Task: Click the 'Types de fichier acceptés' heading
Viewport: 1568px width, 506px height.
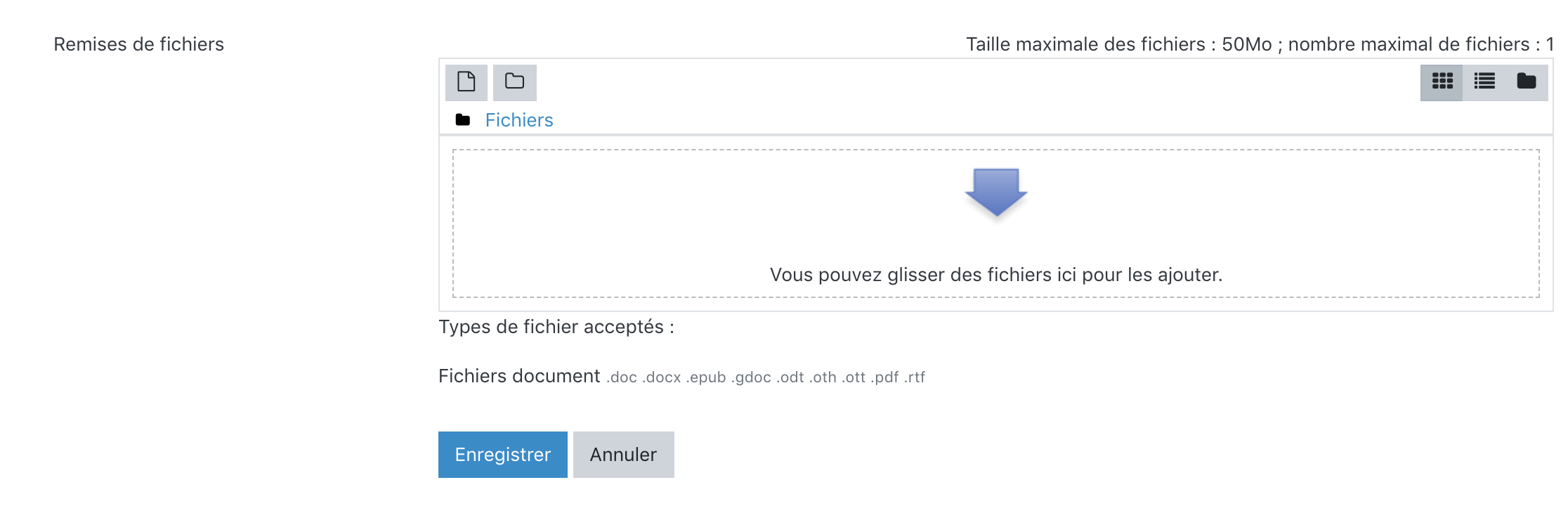Action: [556, 327]
